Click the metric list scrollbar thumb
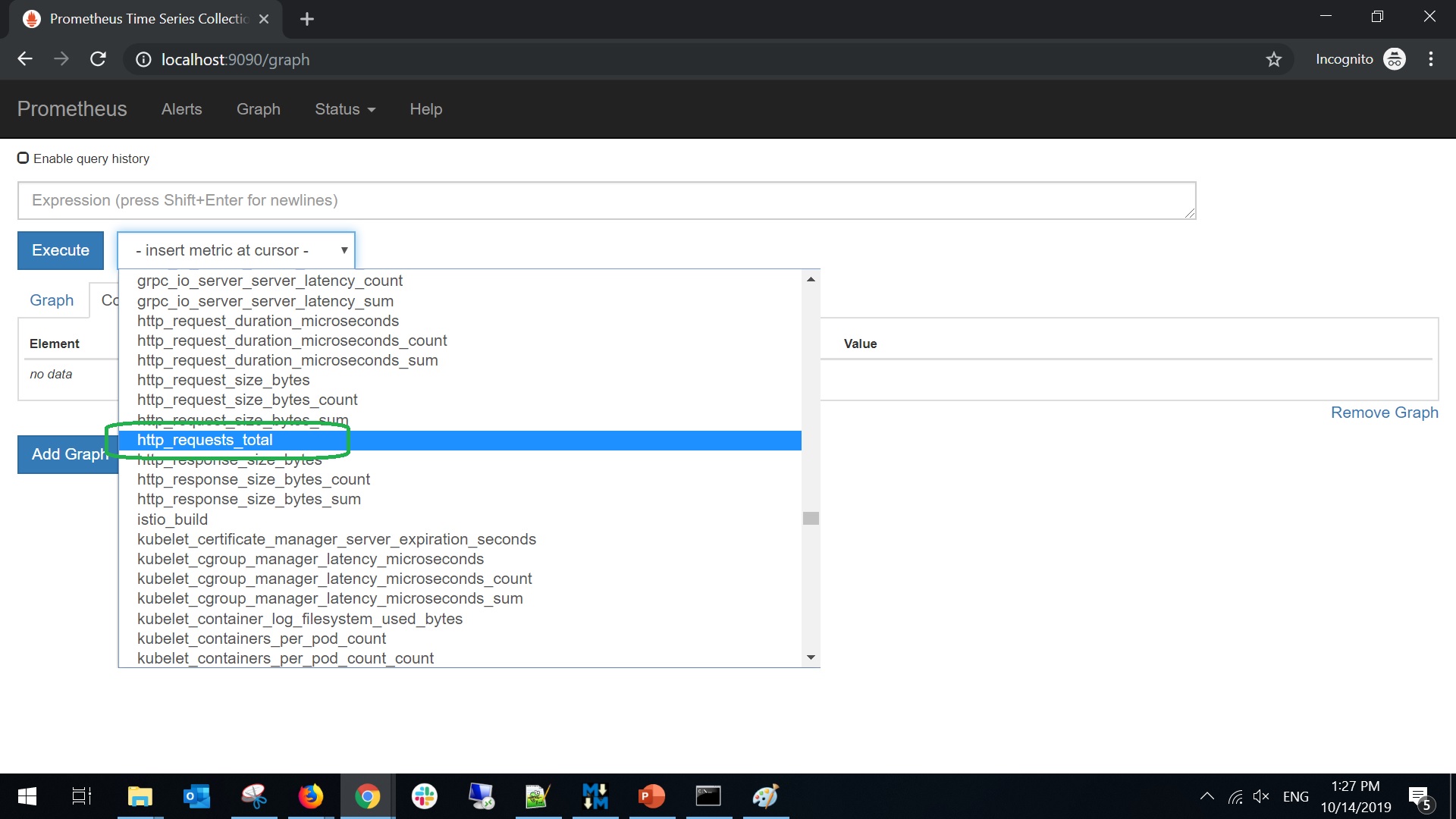 (811, 519)
